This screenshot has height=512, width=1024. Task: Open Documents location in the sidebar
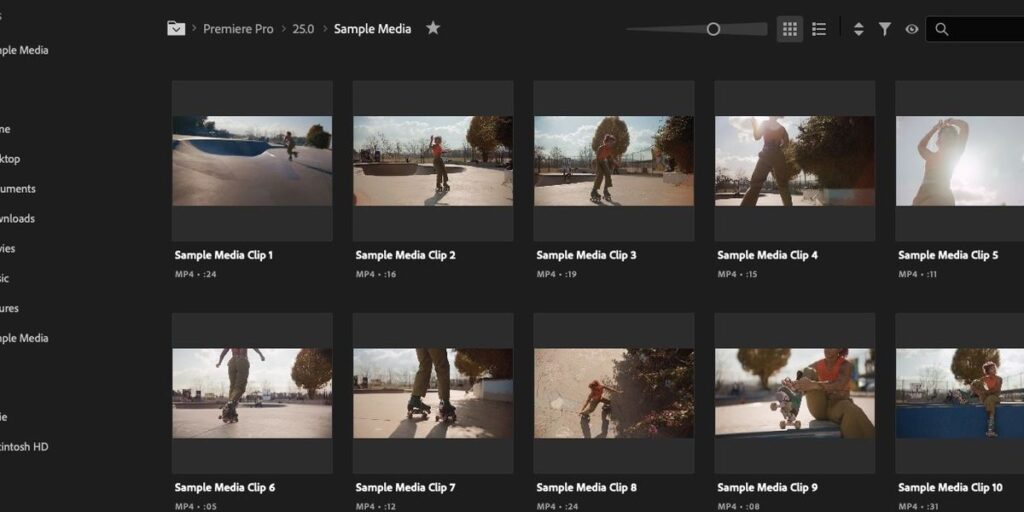click(18, 189)
